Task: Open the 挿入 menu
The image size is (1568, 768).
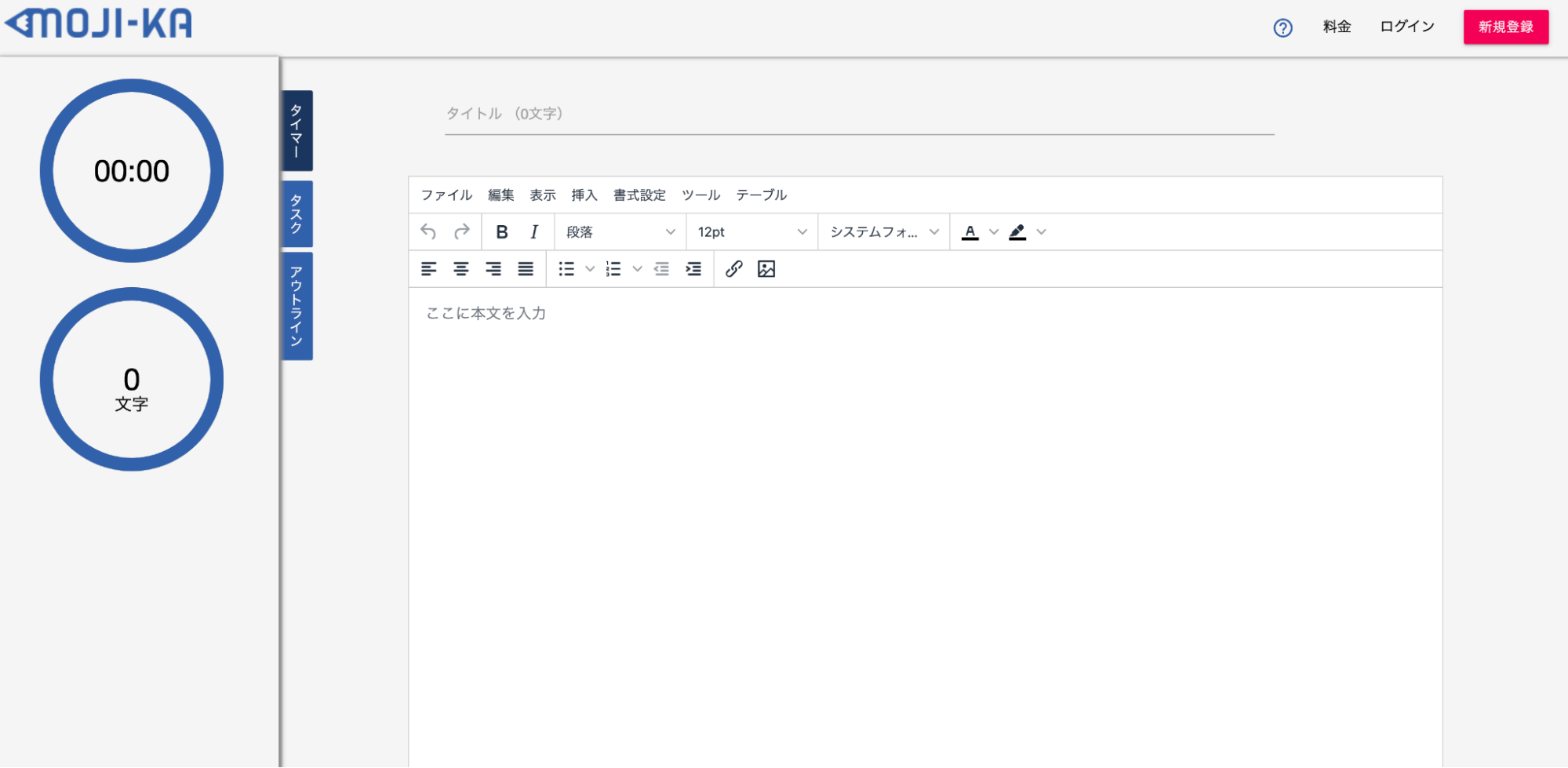Action: click(584, 195)
